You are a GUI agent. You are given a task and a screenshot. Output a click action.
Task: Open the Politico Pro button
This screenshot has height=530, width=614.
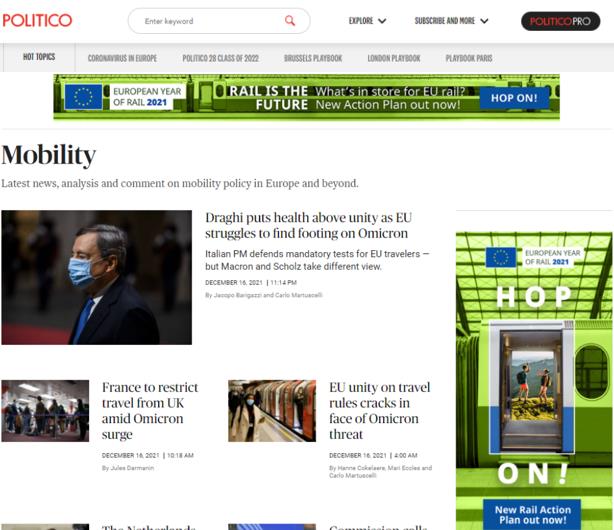coord(560,21)
